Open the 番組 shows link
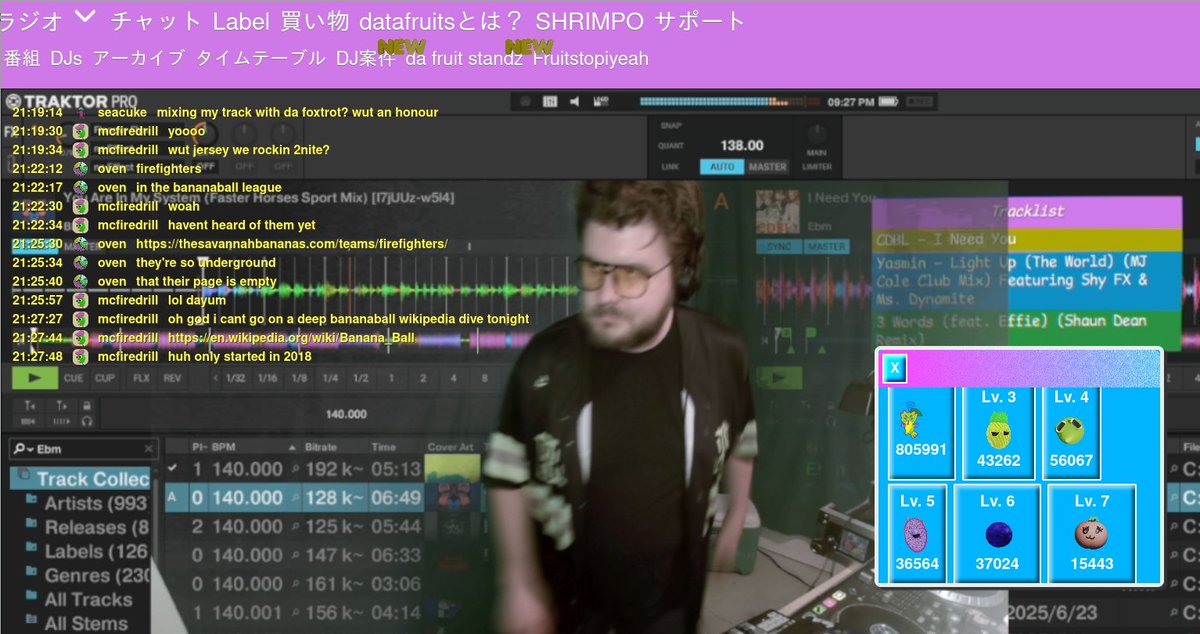The width and height of the screenshot is (1200, 634). point(21,58)
